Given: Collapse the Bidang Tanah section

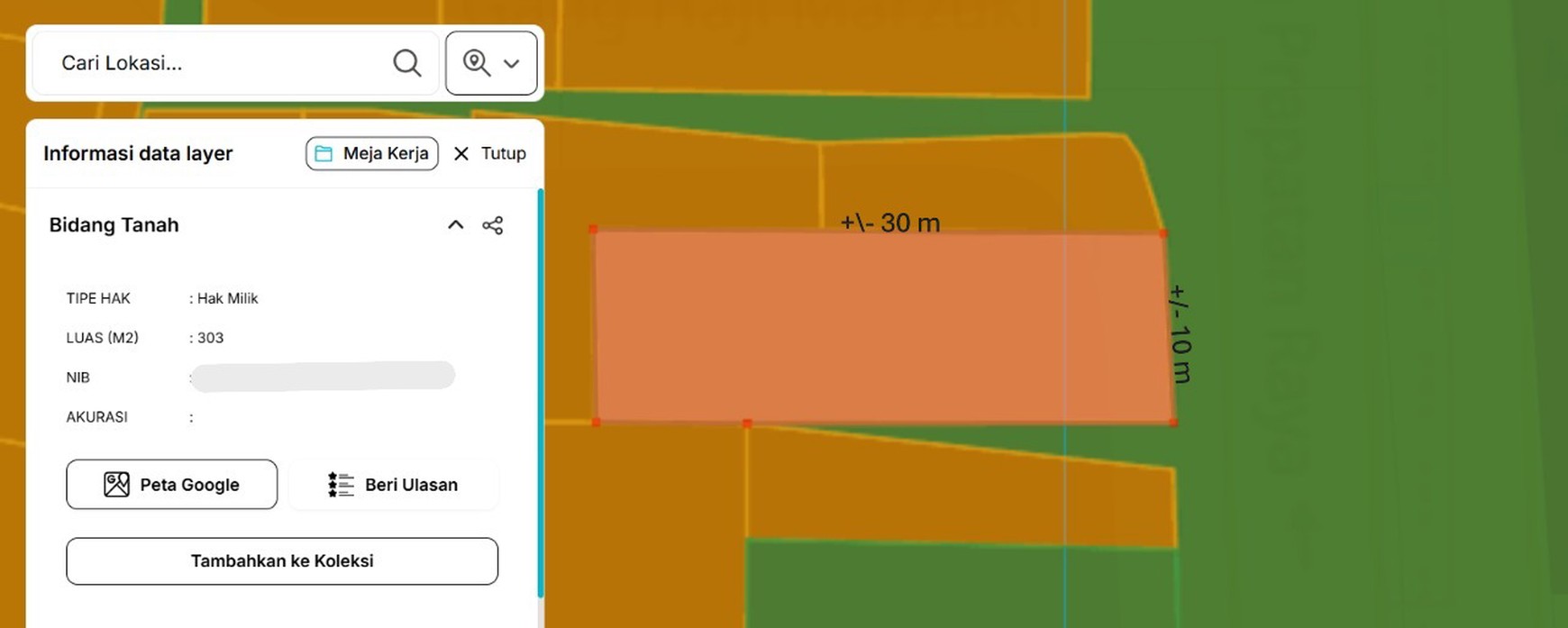Looking at the screenshot, I should pos(456,225).
